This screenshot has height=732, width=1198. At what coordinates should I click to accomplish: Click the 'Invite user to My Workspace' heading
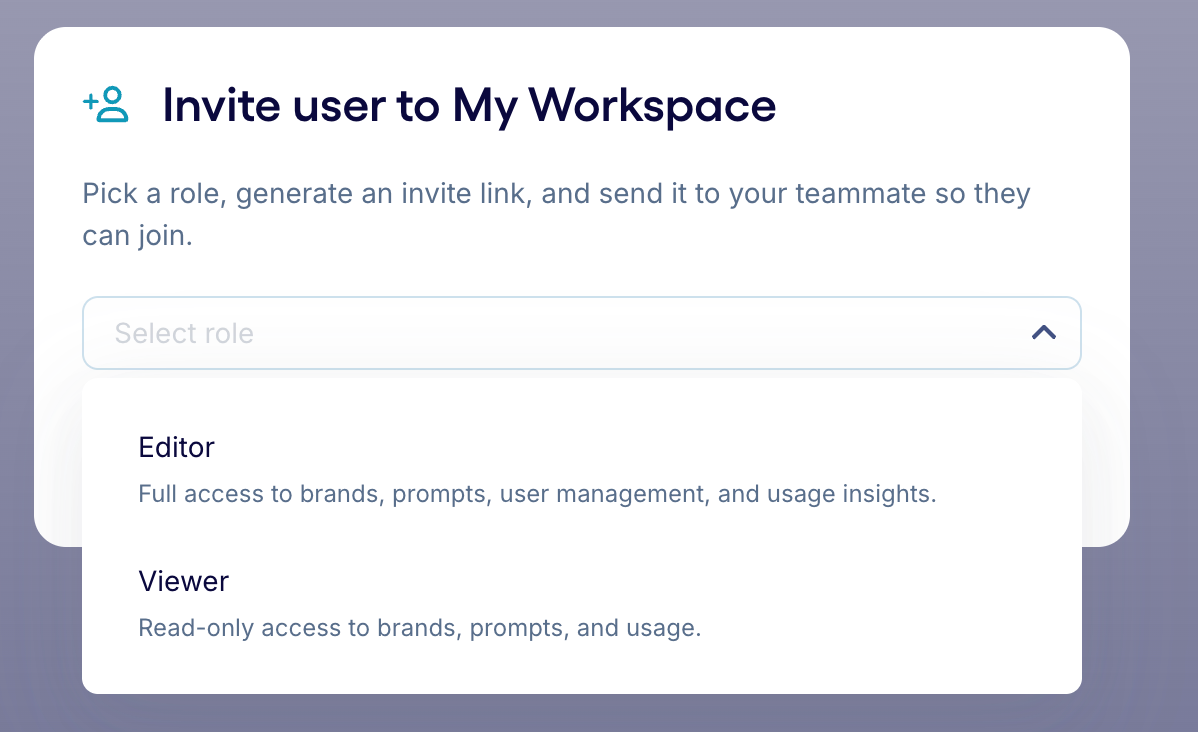coord(469,105)
